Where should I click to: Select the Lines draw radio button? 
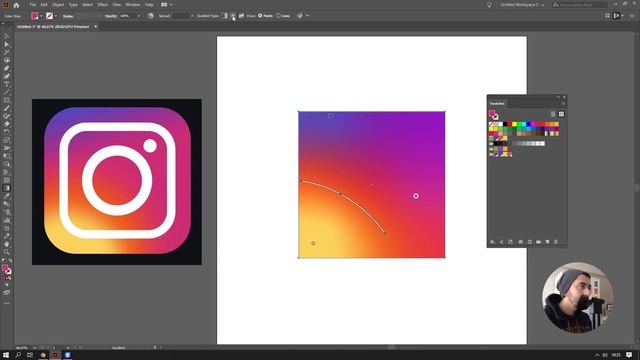point(278,16)
